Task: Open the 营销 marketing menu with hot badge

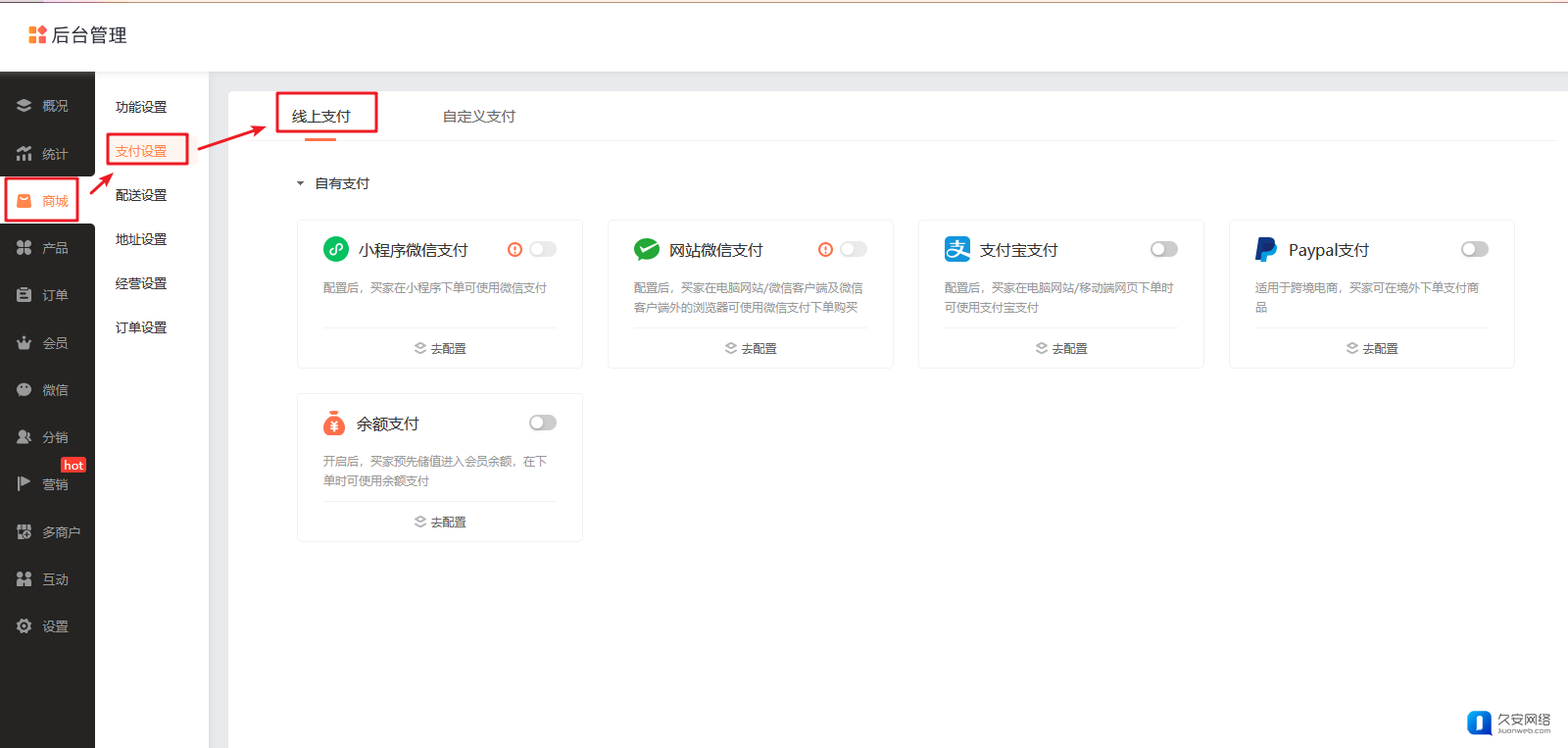Action: (x=43, y=484)
